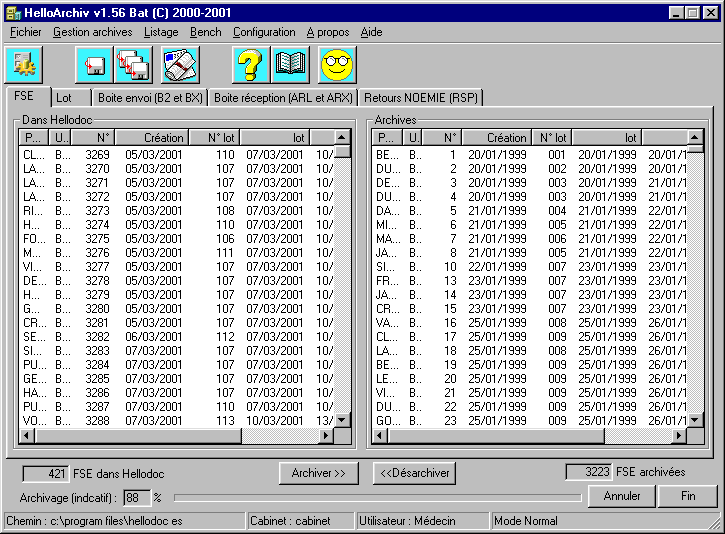Click Utilisateur : Médecin status bar entry

[x=423, y=521]
